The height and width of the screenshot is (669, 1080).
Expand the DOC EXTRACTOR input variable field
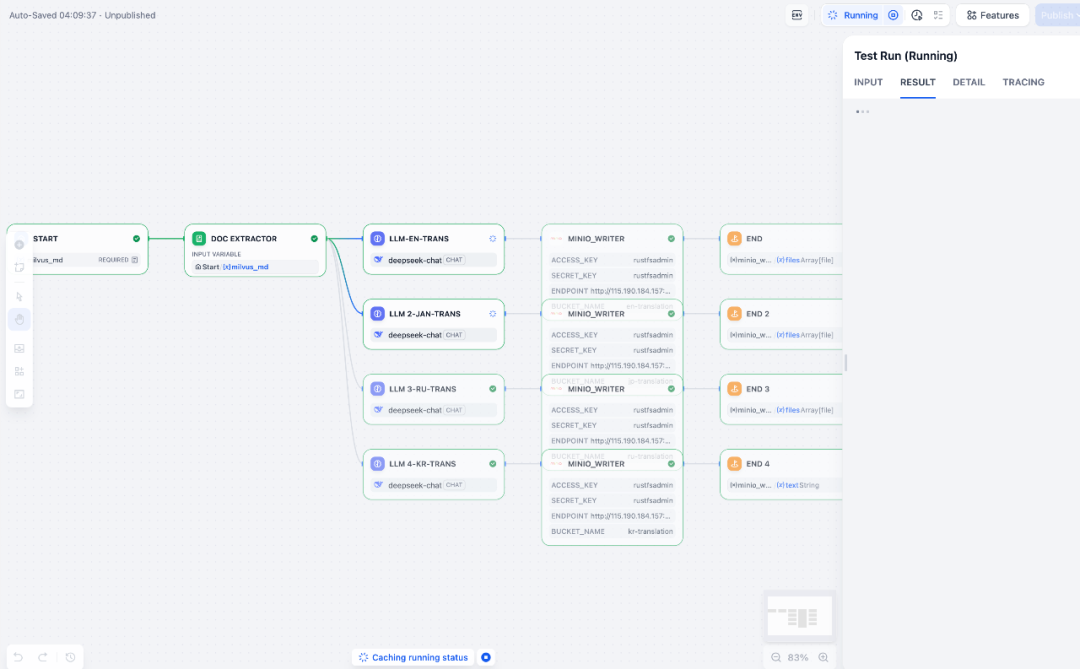tap(255, 267)
